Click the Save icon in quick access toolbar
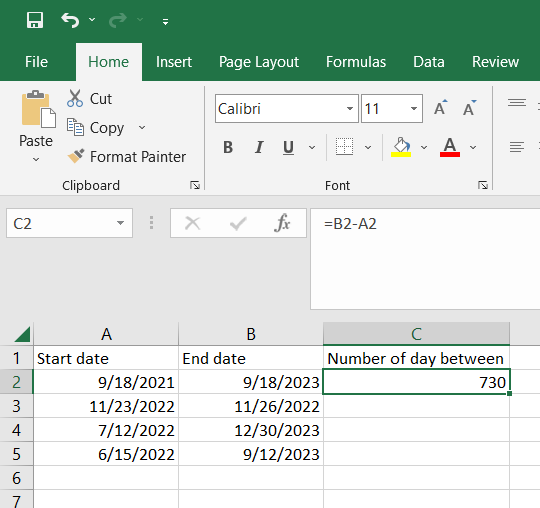 click(35, 20)
